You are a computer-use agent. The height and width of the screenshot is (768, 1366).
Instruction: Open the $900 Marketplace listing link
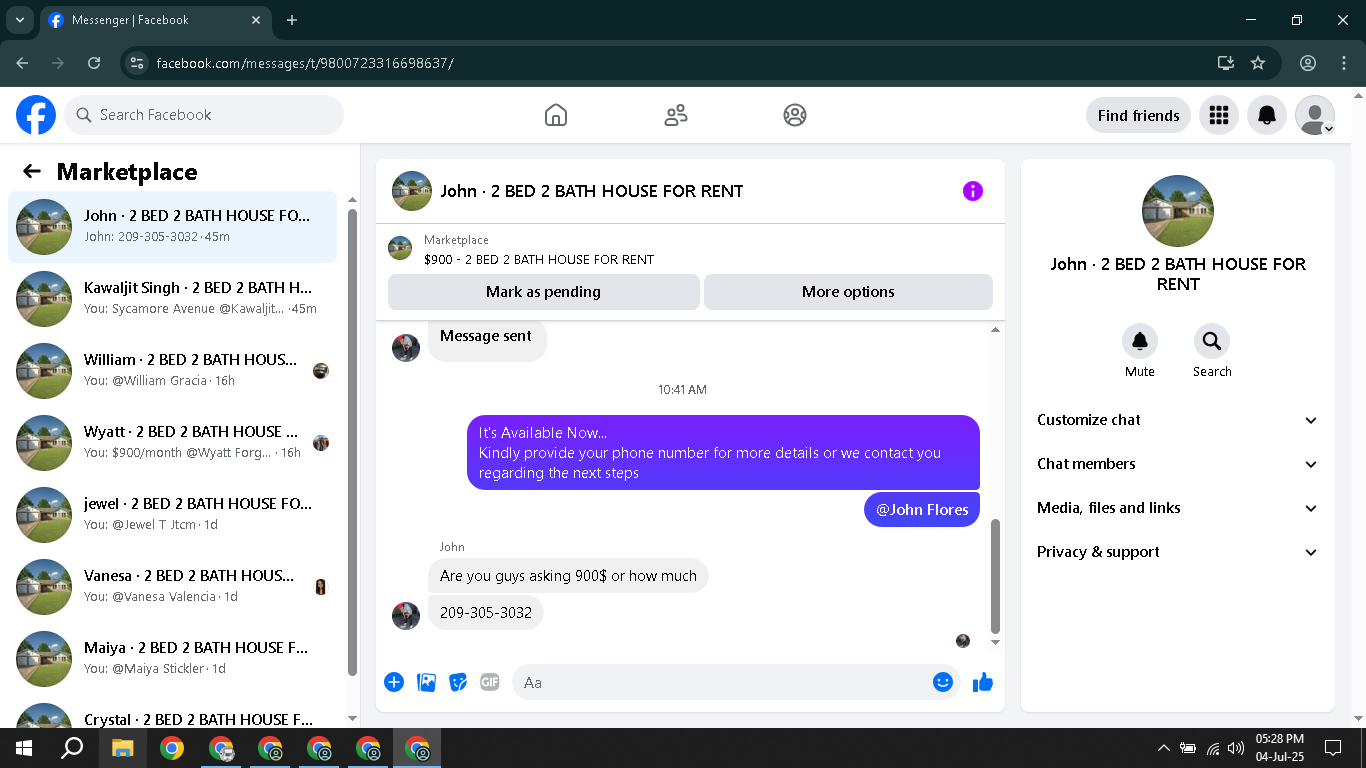click(539, 259)
